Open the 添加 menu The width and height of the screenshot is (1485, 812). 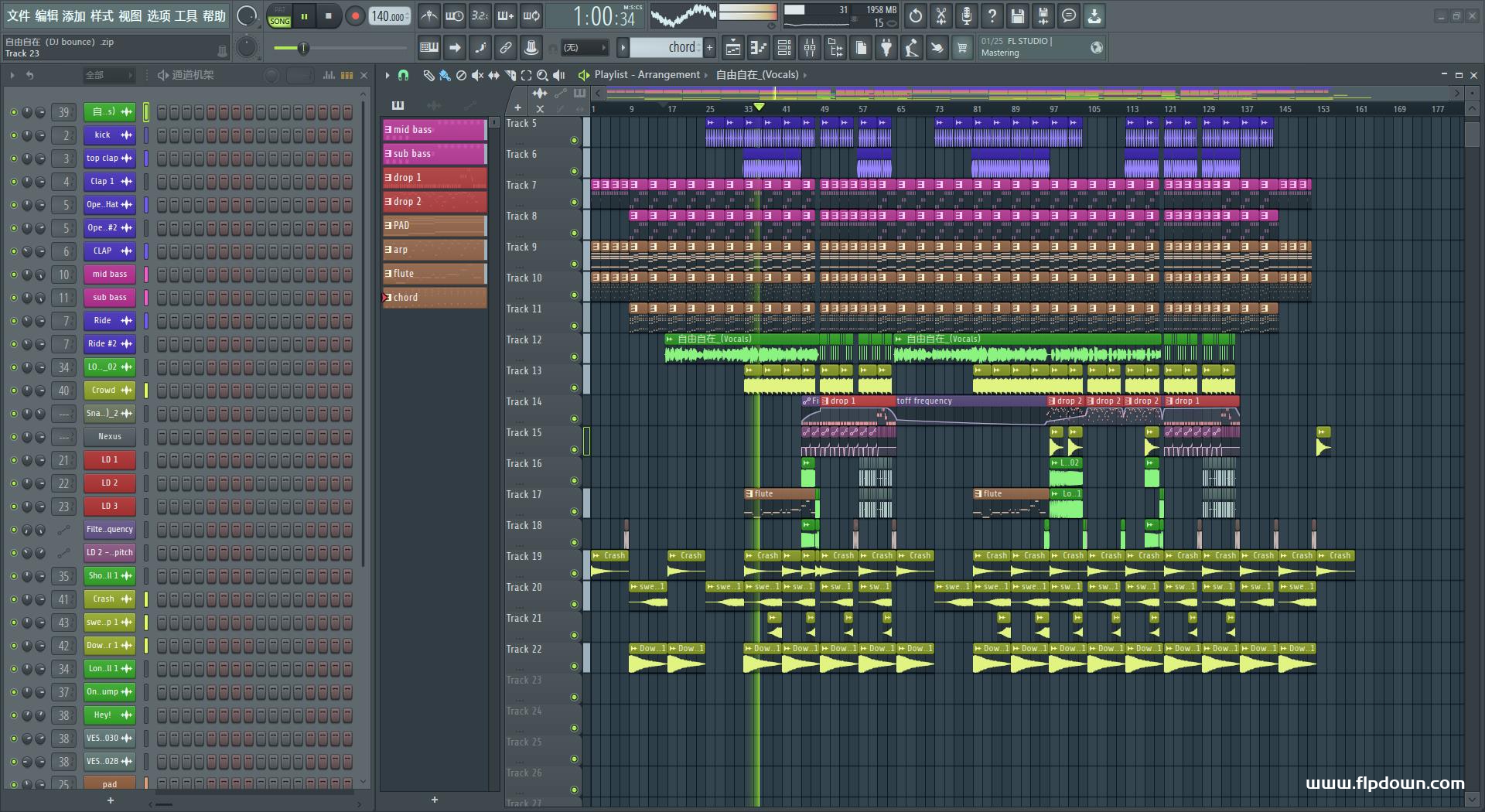tap(74, 16)
